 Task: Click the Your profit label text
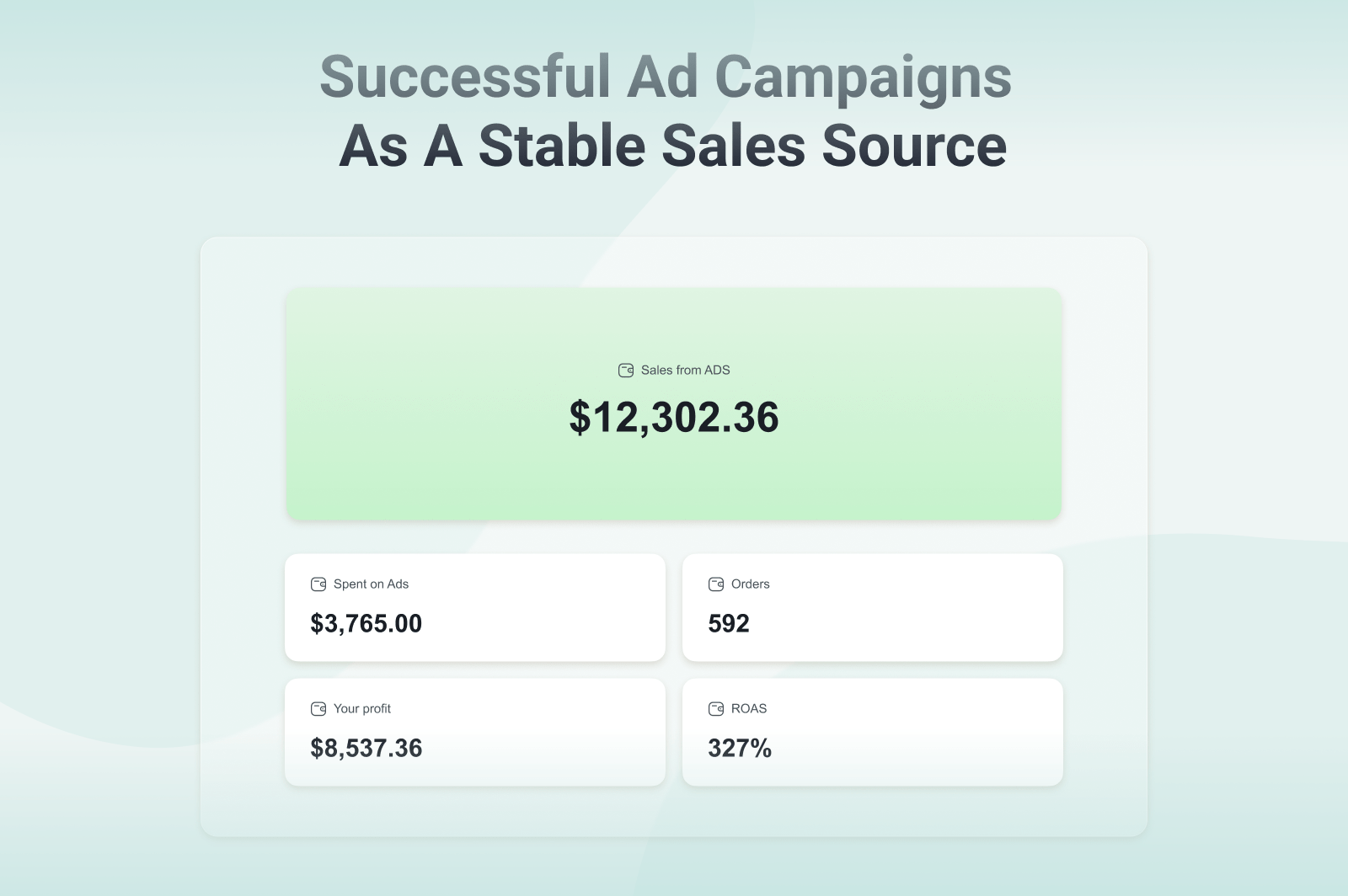pyautogui.click(x=362, y=709)
